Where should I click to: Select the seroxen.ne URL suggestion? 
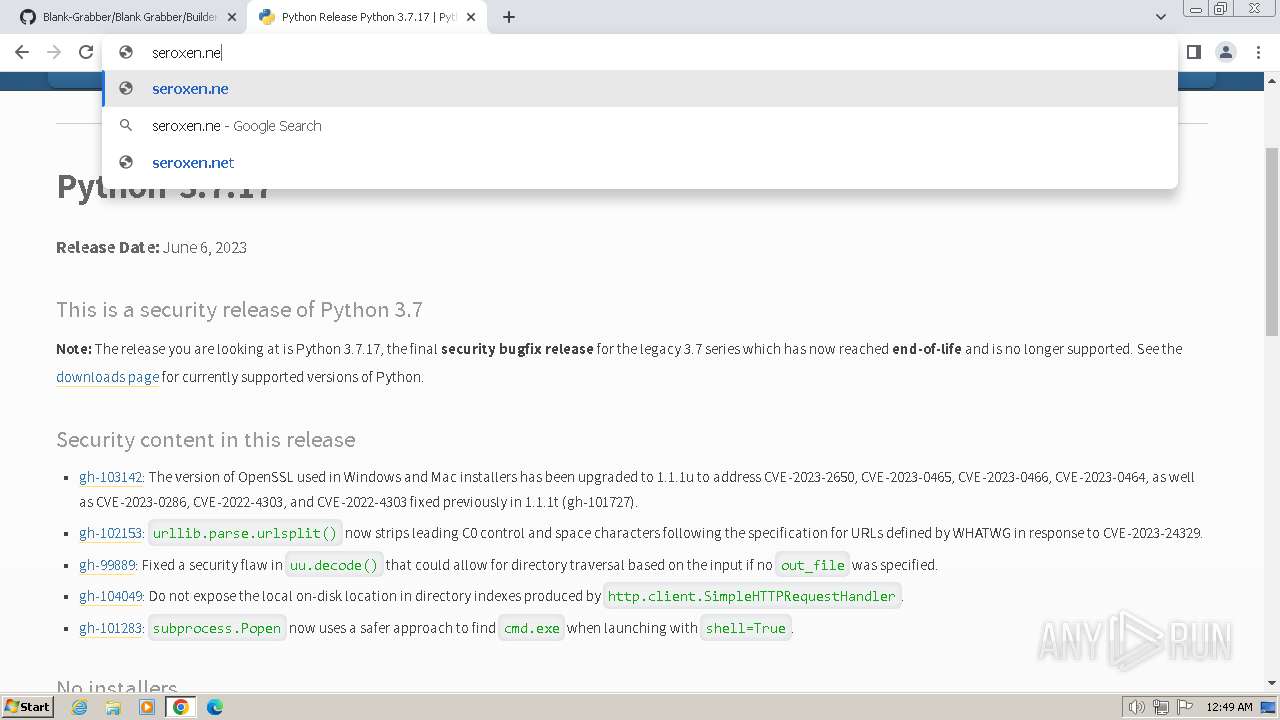[x=640, y=89]
